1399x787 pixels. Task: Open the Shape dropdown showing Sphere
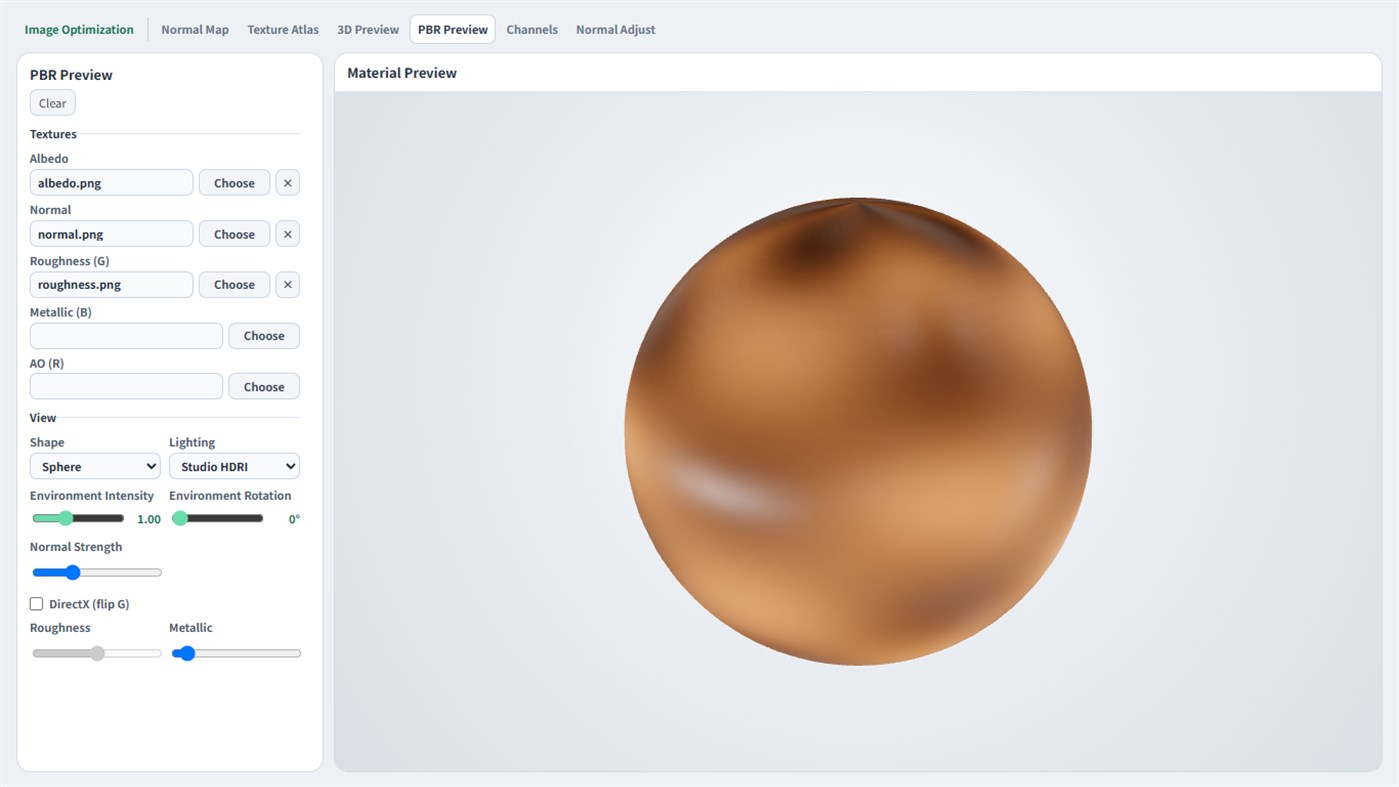click(x=95, y=466)
